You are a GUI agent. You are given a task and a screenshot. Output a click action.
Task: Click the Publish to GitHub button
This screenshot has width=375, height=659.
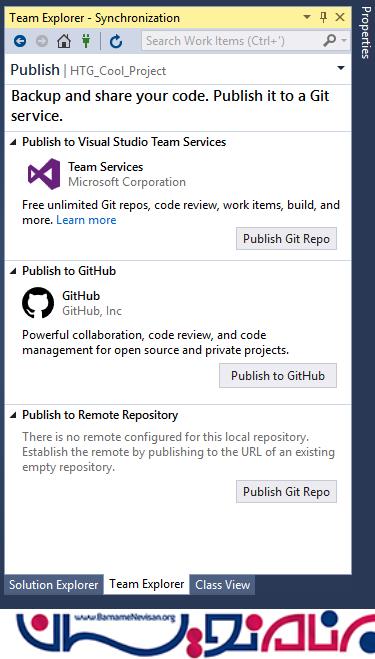click(278, 376)
